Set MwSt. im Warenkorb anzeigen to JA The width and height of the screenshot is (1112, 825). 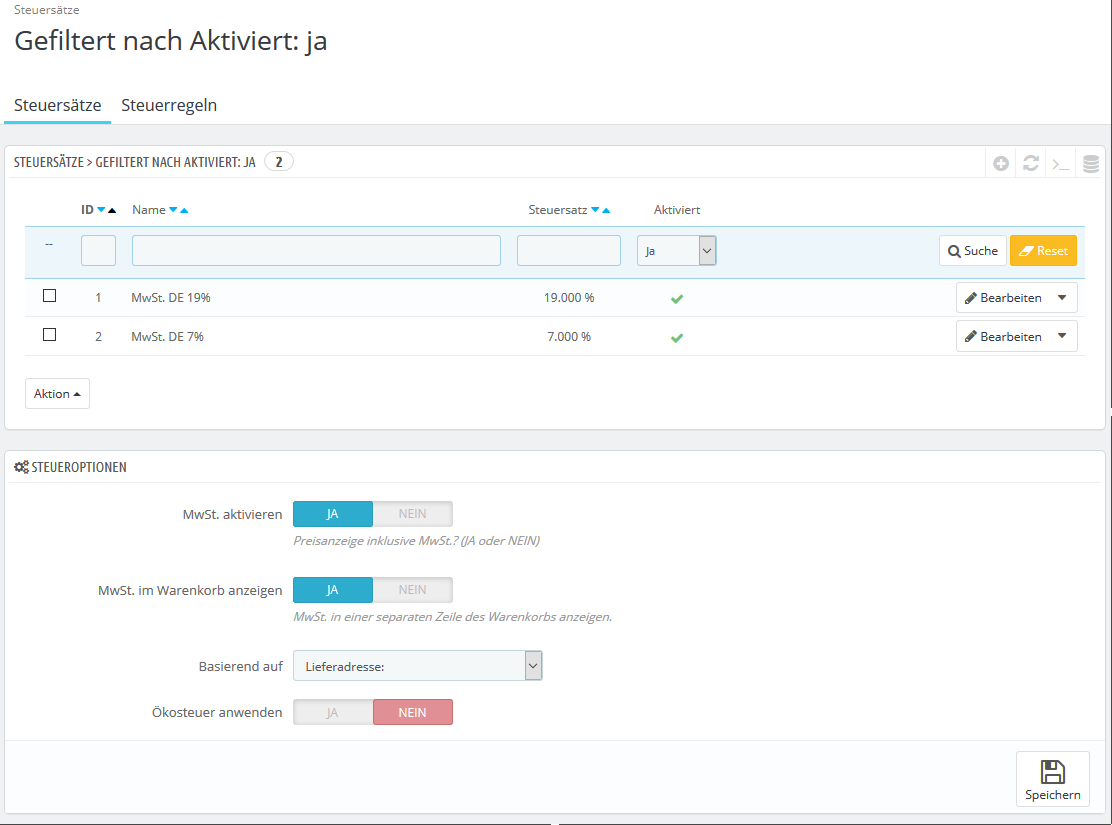[x=333, y=589]
